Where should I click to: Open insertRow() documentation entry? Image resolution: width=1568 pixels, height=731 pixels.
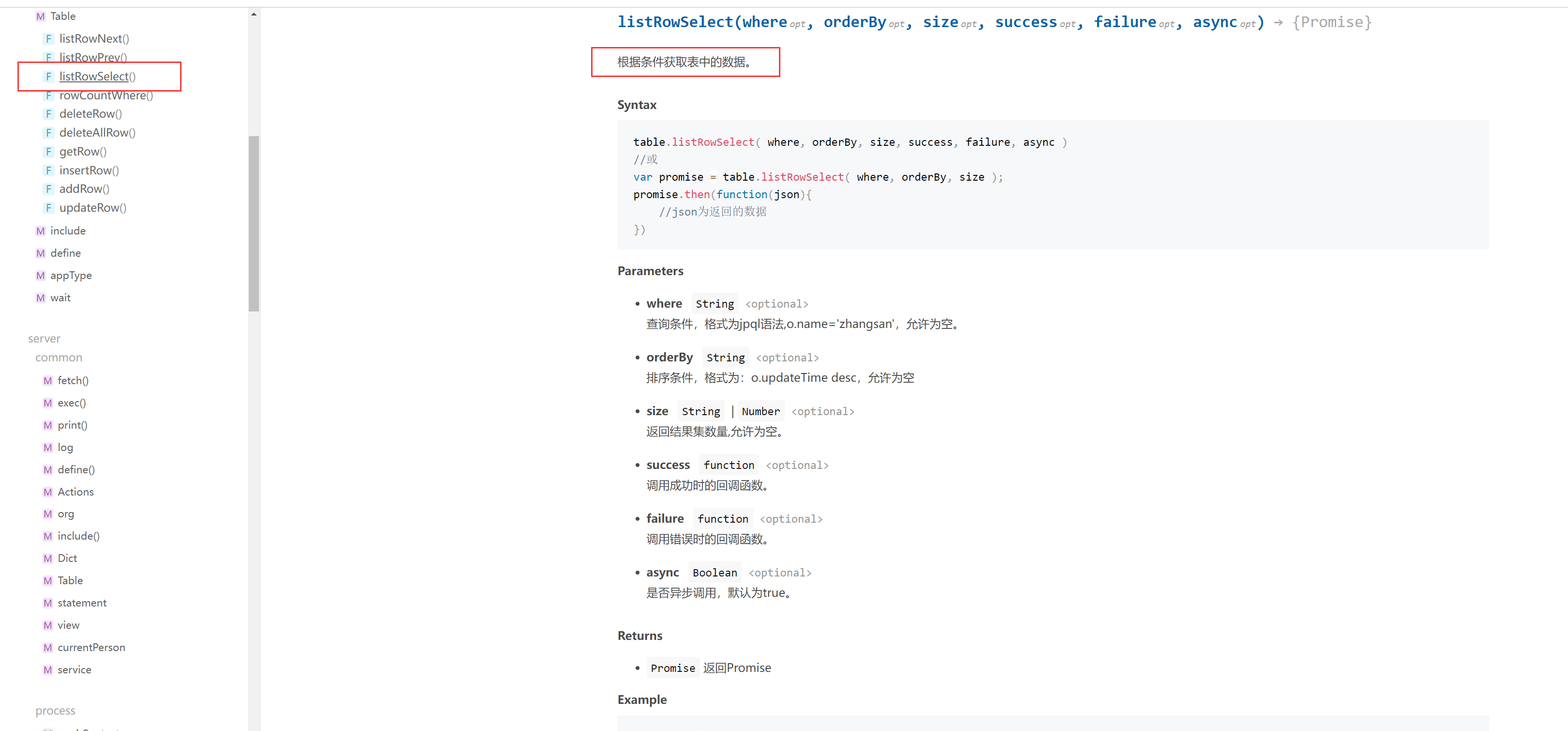(89, 171)
